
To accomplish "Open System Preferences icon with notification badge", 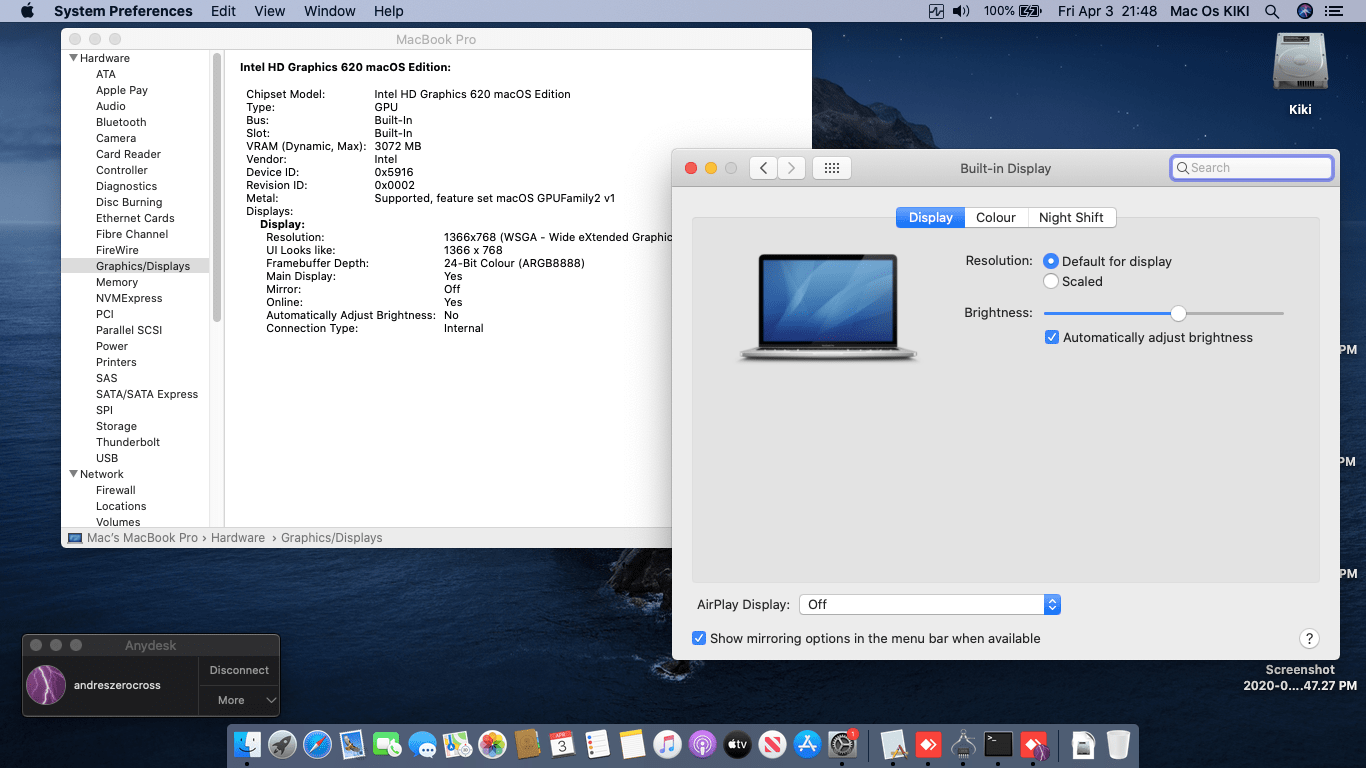I will tap(843, 745).
